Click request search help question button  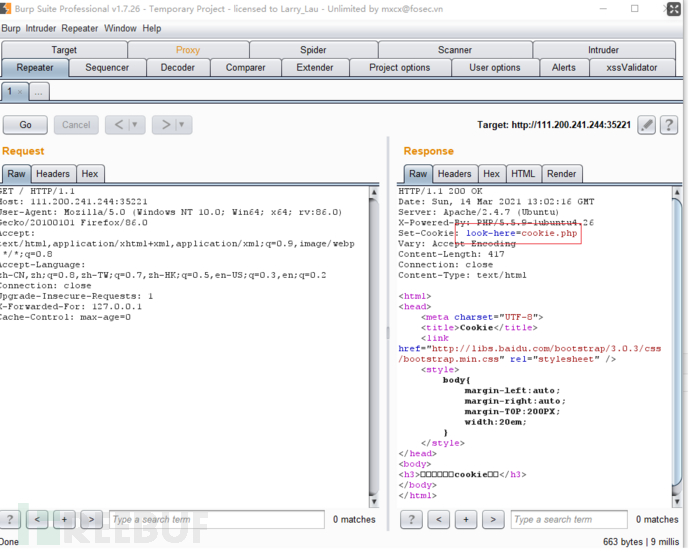point(10,519)
